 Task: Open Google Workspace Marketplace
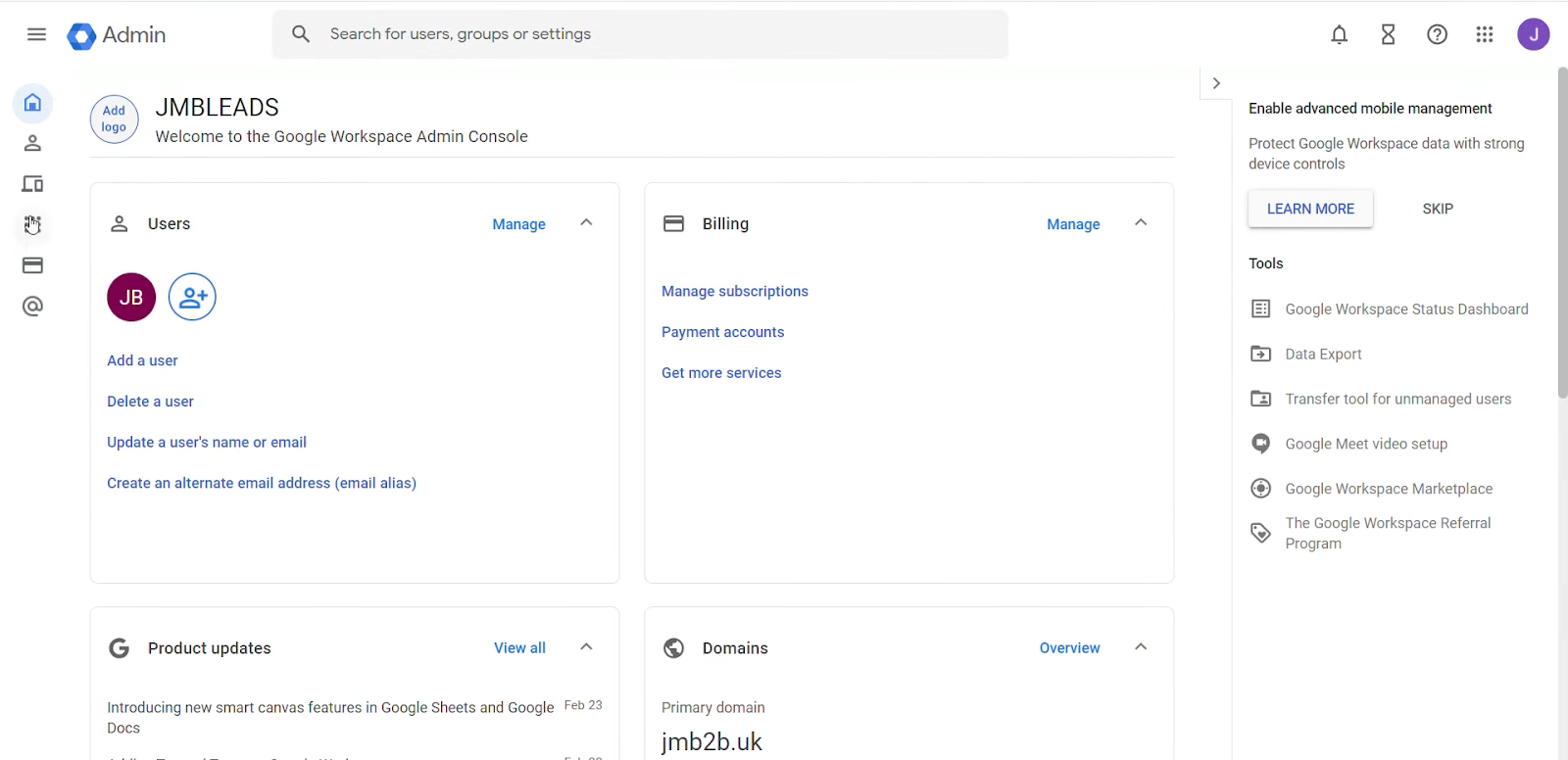(x=1389, y=489)
